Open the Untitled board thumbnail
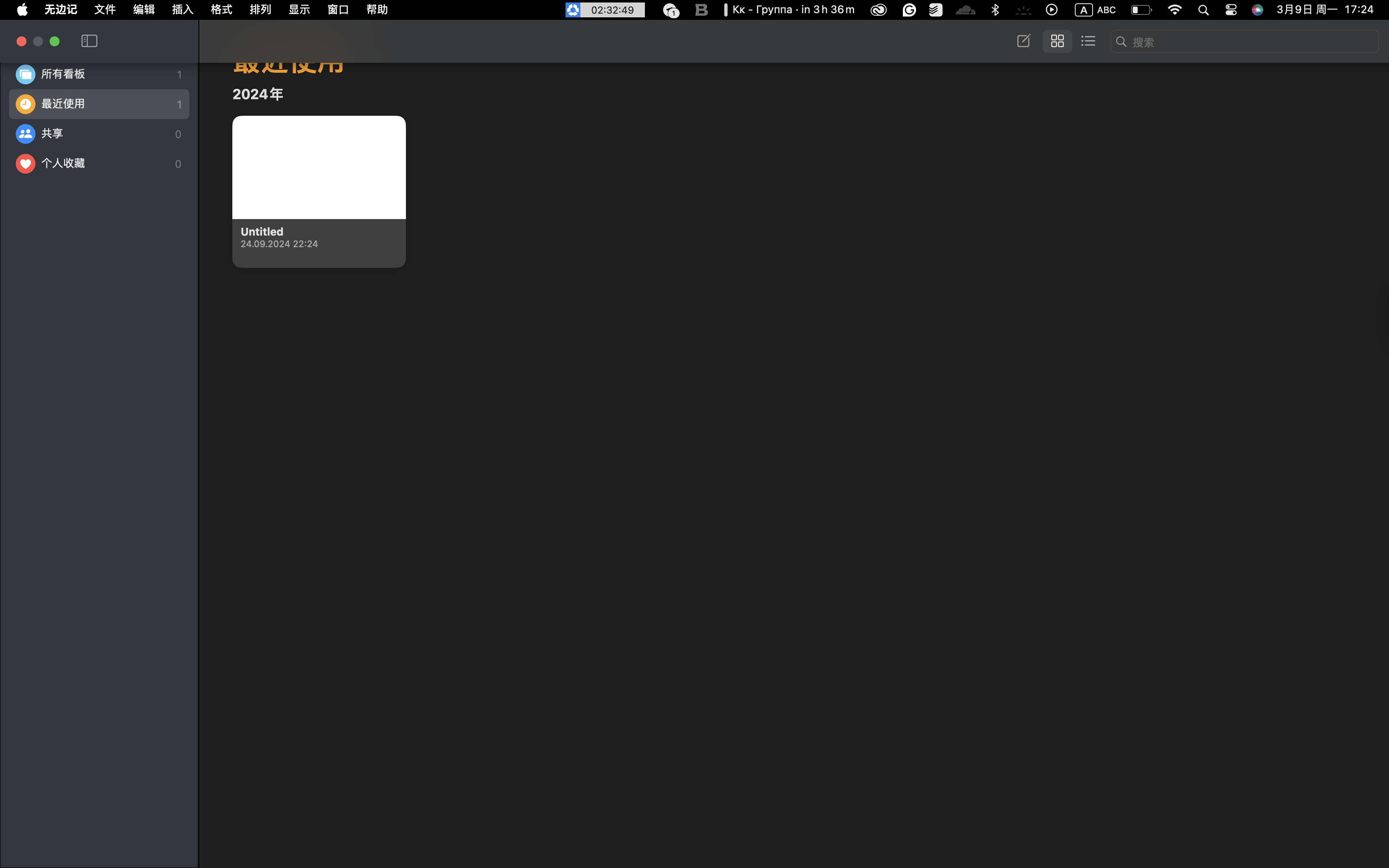 point(319,168)
